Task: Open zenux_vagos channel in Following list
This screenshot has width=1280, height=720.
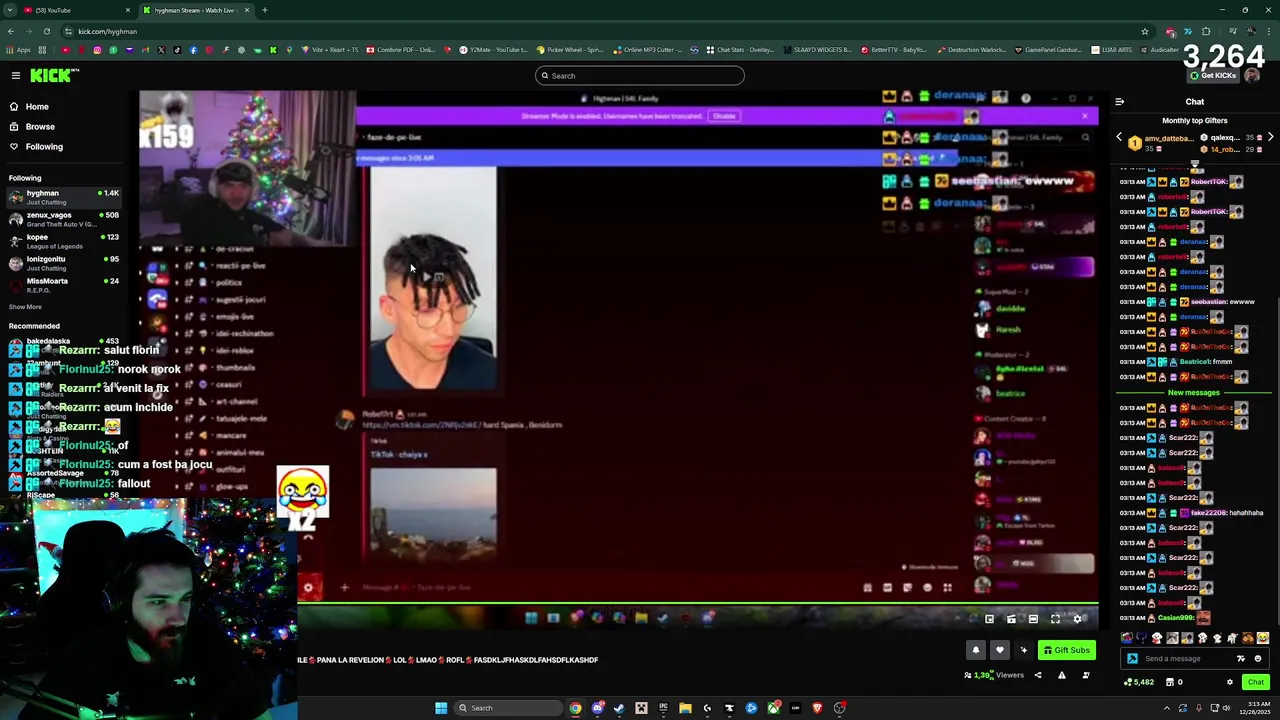Action: tap(65, 219)
